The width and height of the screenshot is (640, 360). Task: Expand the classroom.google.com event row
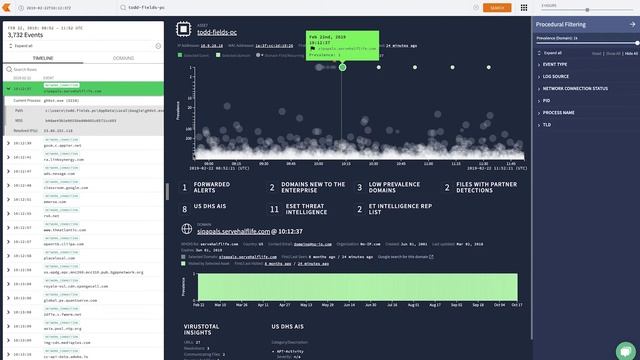[x=8, y=185]
